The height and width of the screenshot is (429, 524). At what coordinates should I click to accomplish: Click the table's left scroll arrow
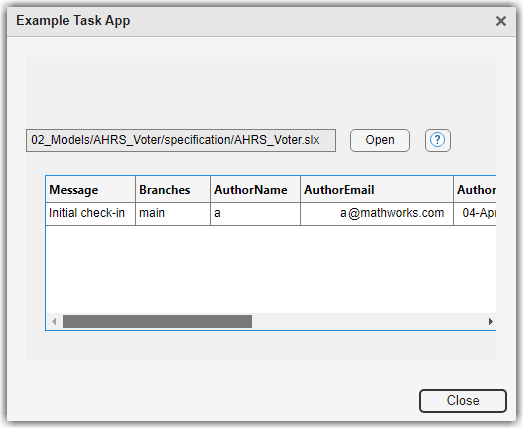[x=54, y=321]
